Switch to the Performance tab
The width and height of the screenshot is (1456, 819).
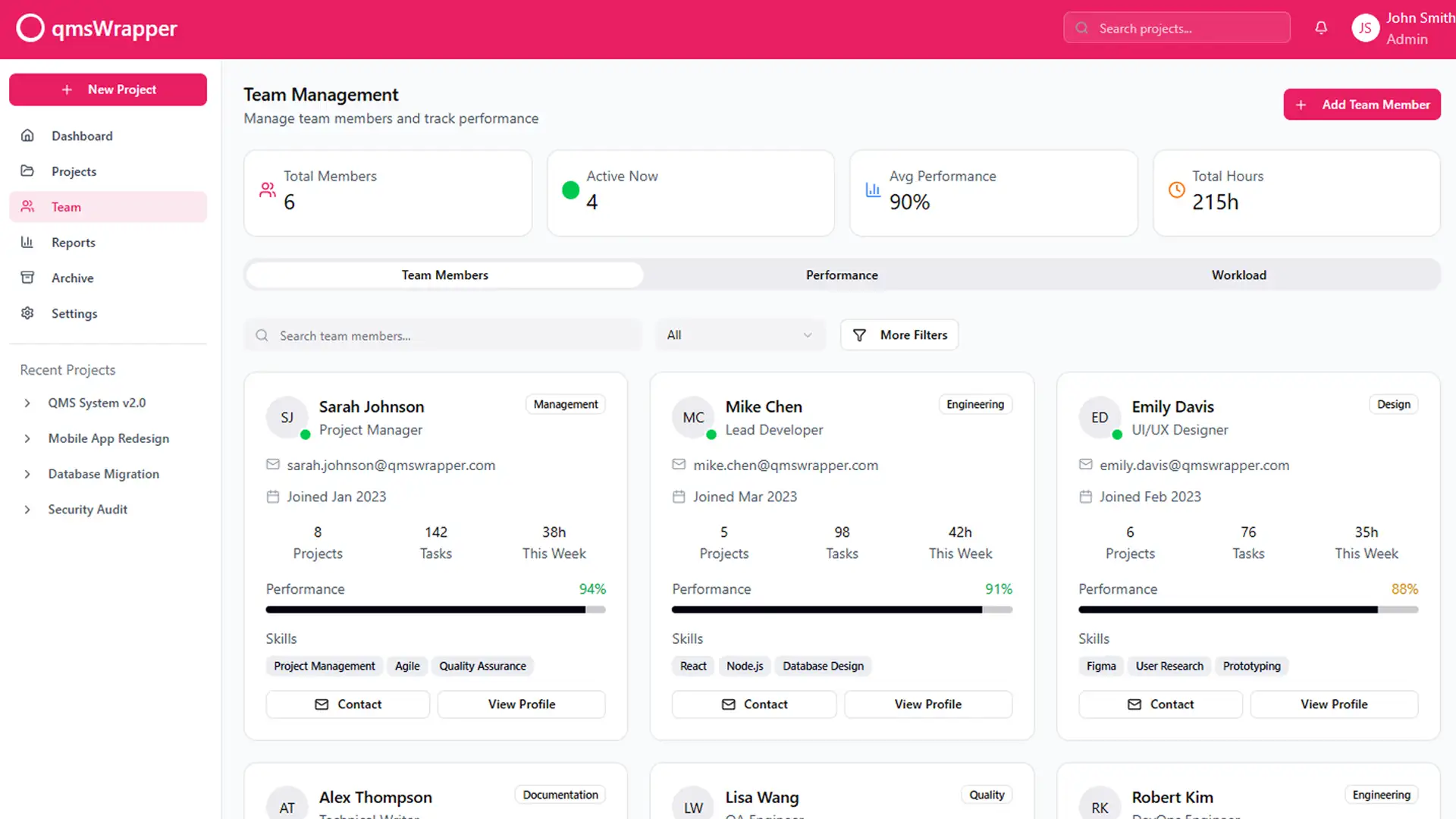click(x=842, y=275)
